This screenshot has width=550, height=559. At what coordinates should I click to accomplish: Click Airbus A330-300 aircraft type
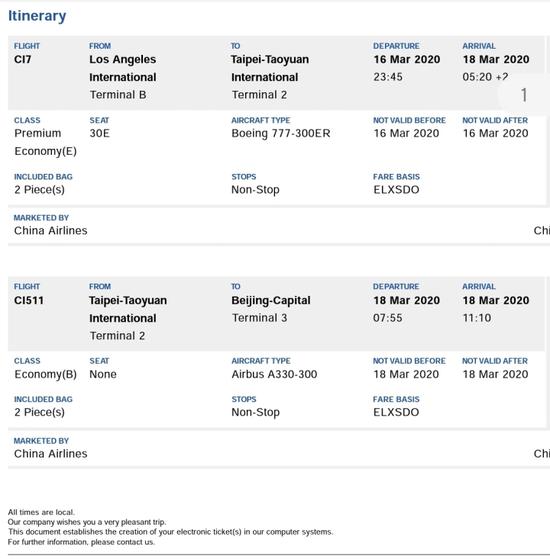[x=274, y=374]
